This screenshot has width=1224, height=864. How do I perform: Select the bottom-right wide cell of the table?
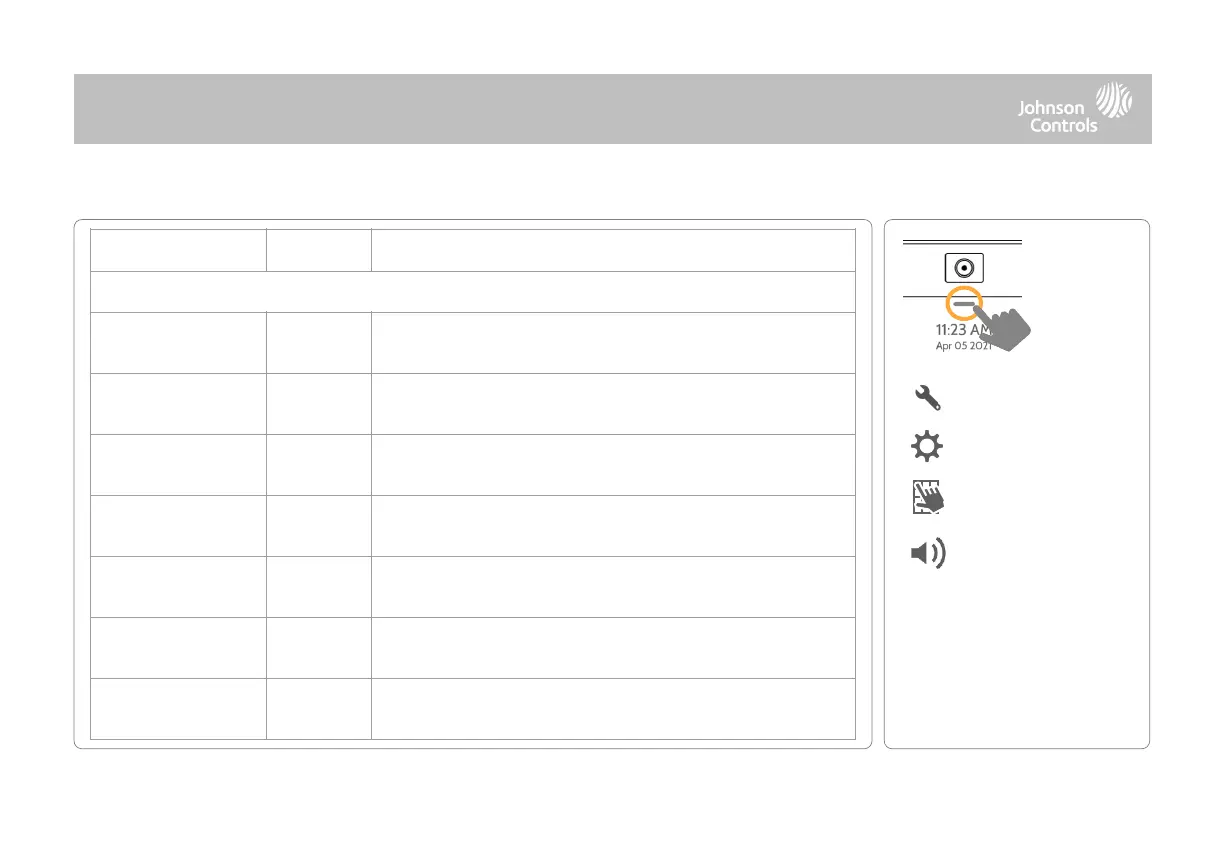click(x=612, y=709)
